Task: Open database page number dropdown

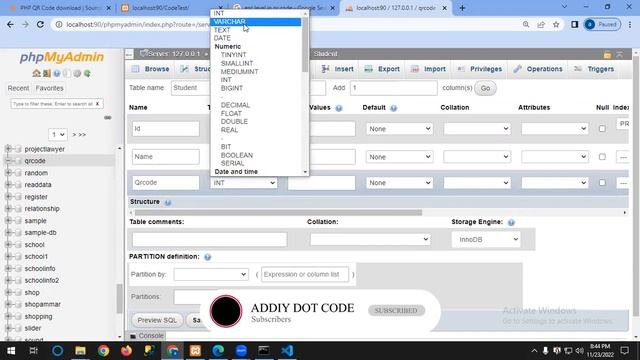Action: [58, 134]
